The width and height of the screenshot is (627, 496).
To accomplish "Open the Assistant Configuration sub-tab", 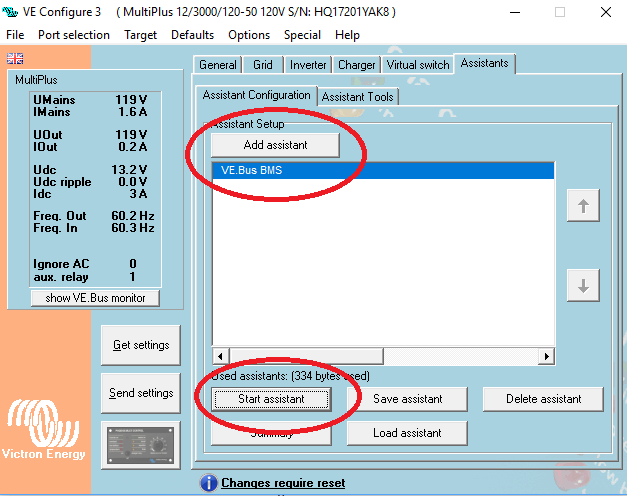I will [256, 95].
